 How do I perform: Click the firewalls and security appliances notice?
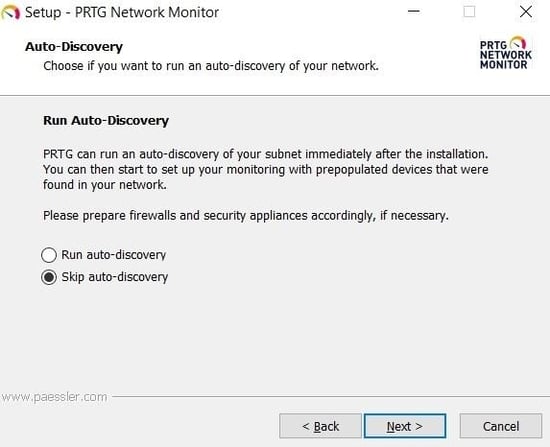tap(246, 215)
